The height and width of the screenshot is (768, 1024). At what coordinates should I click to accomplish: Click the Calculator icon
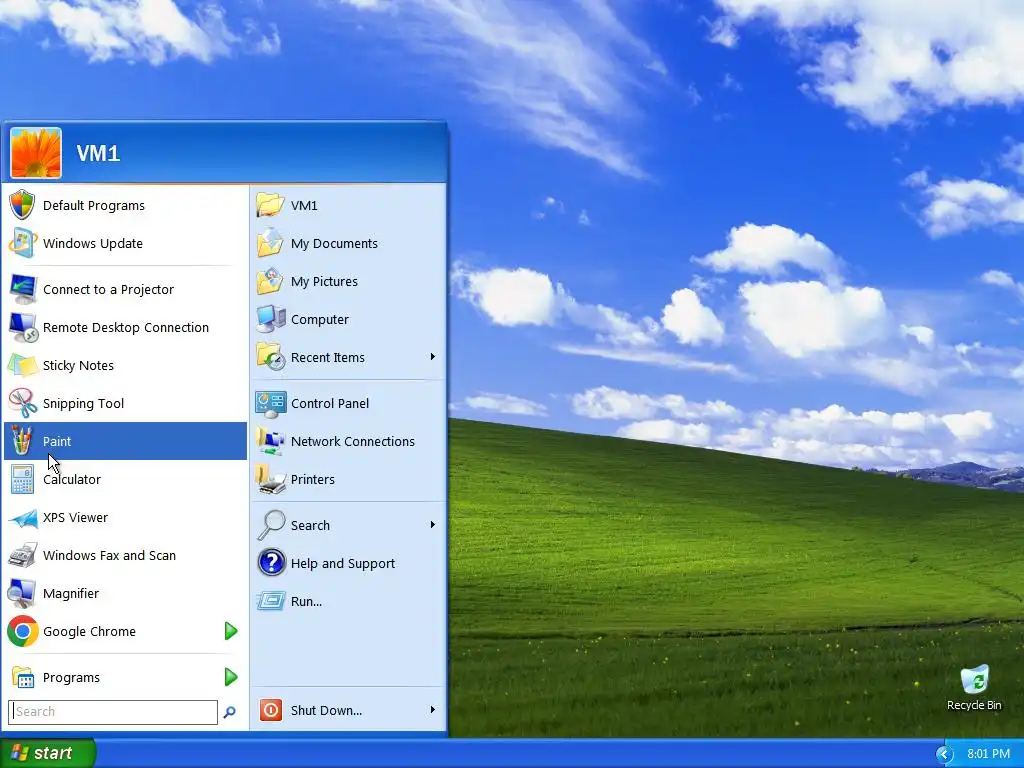22,479
